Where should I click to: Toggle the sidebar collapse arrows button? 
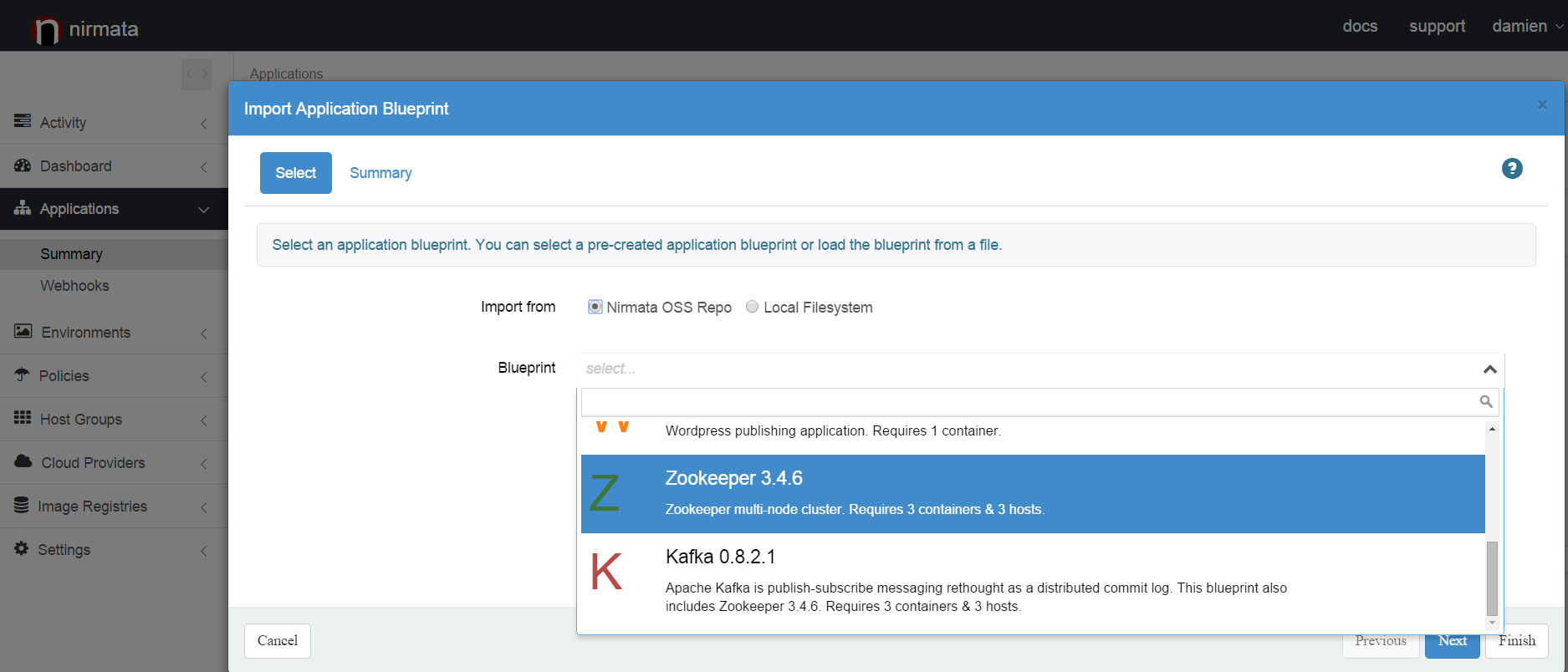[197, 74]
